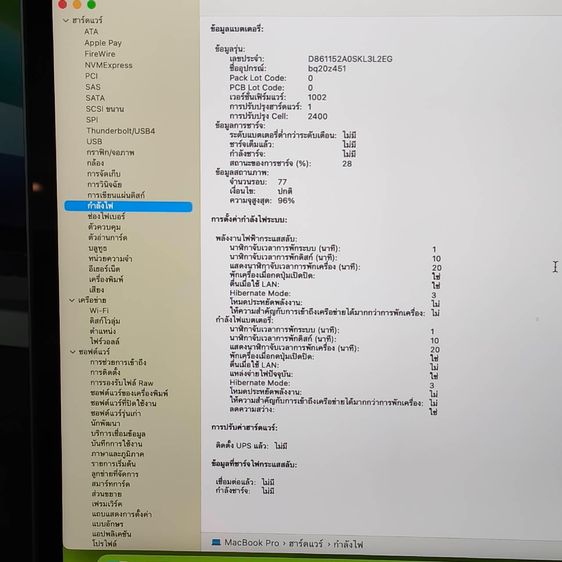The height and width of the screenshot is (562, 562).
Task: Show NVMExpress information
Action: 108,65
